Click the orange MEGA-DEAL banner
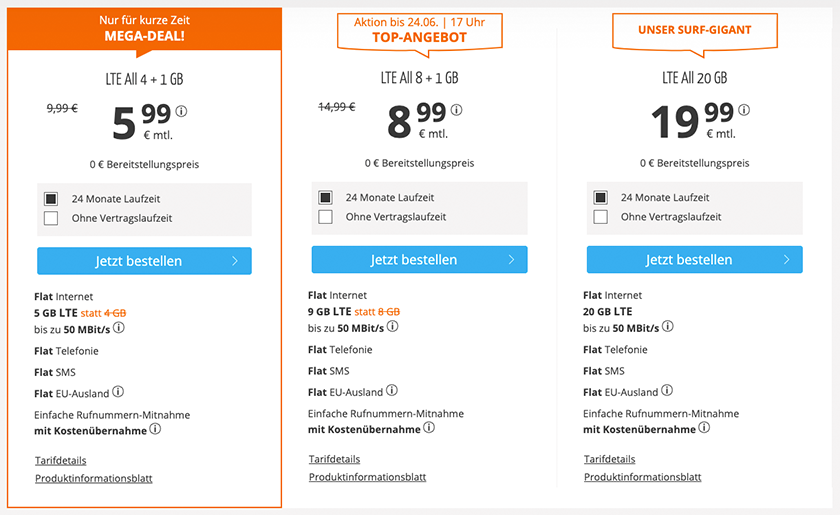This screenshot has height=515, width=840. tap(145, 28)
